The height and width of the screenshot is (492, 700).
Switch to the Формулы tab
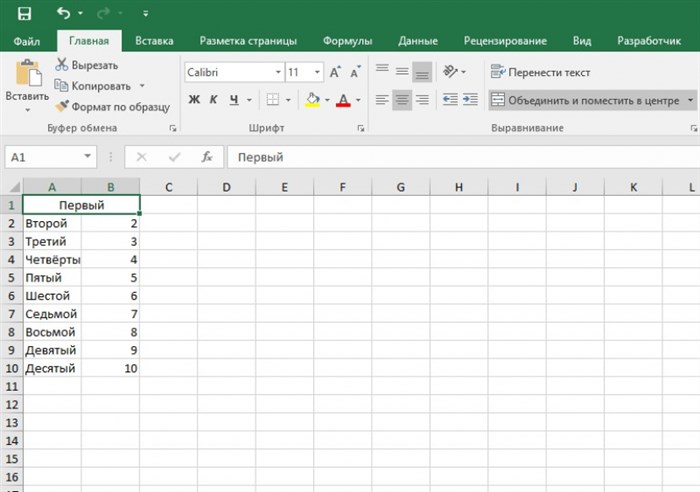347,41
